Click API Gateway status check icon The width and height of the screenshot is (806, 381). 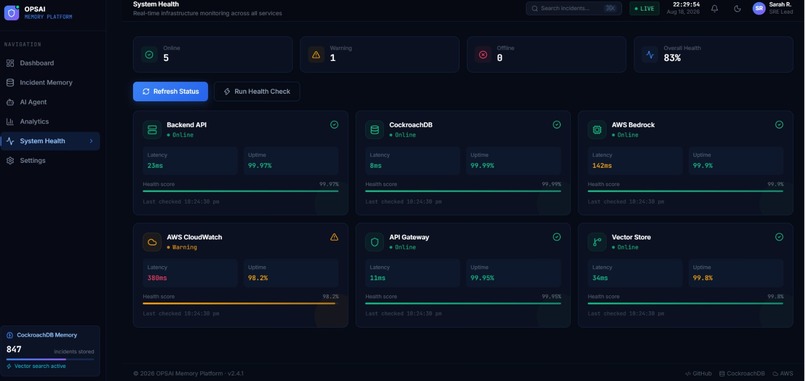tap(557, 237)
